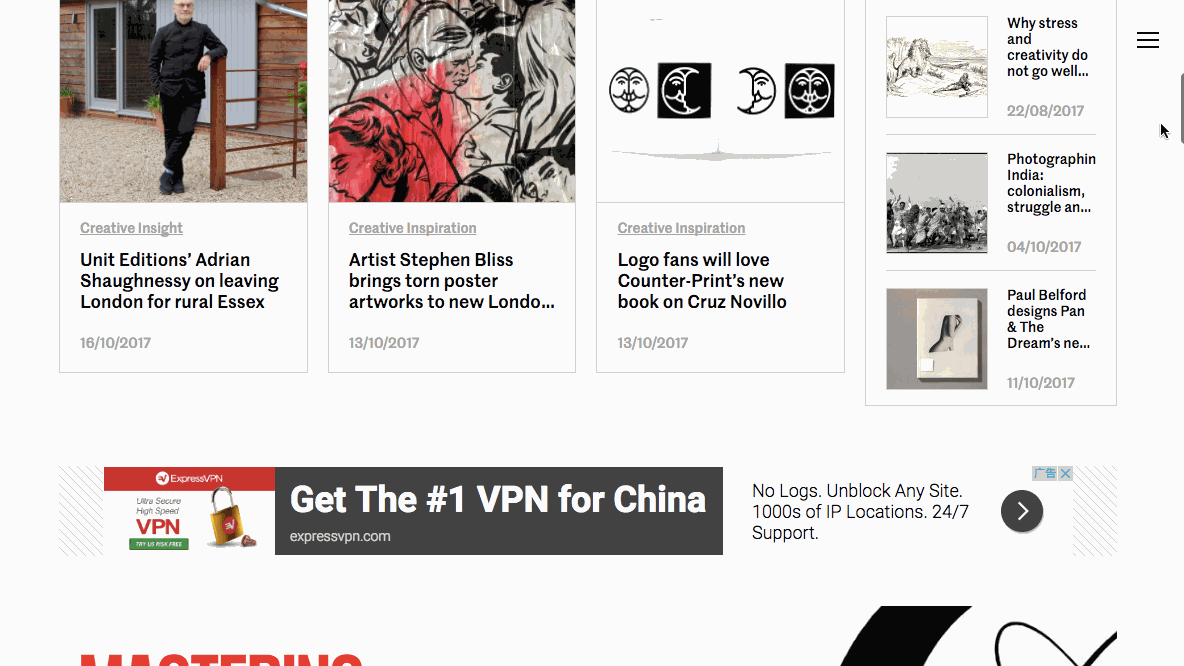The width and height of the screenshot is (1184, 666).
Task: Click Creative Inspiration above the Logo fans article
Action: 681,228
